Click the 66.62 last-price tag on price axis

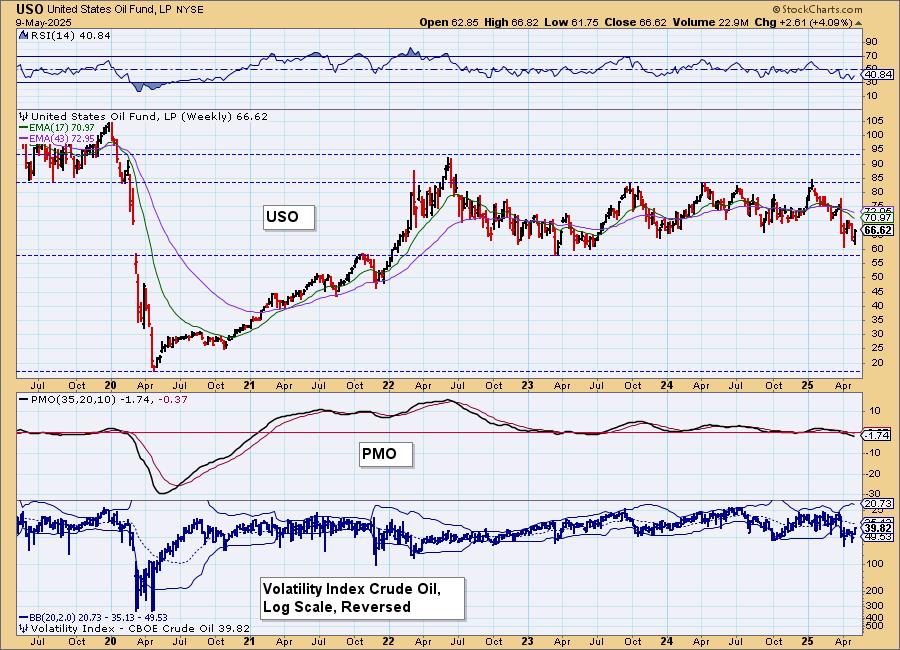coord(878,231)
